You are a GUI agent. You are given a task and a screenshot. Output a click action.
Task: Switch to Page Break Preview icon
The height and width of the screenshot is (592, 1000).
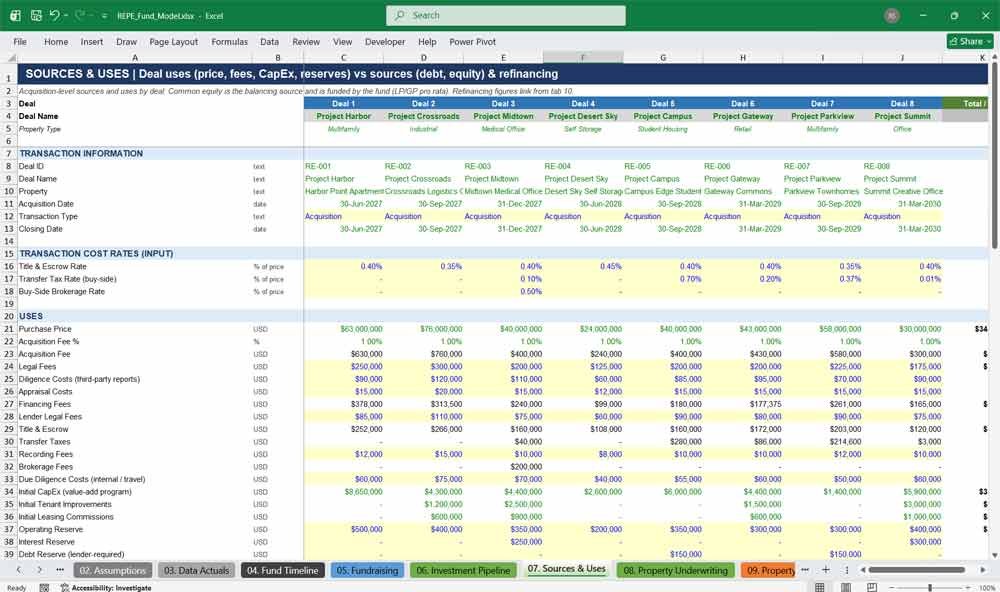[x=871, y=587]
